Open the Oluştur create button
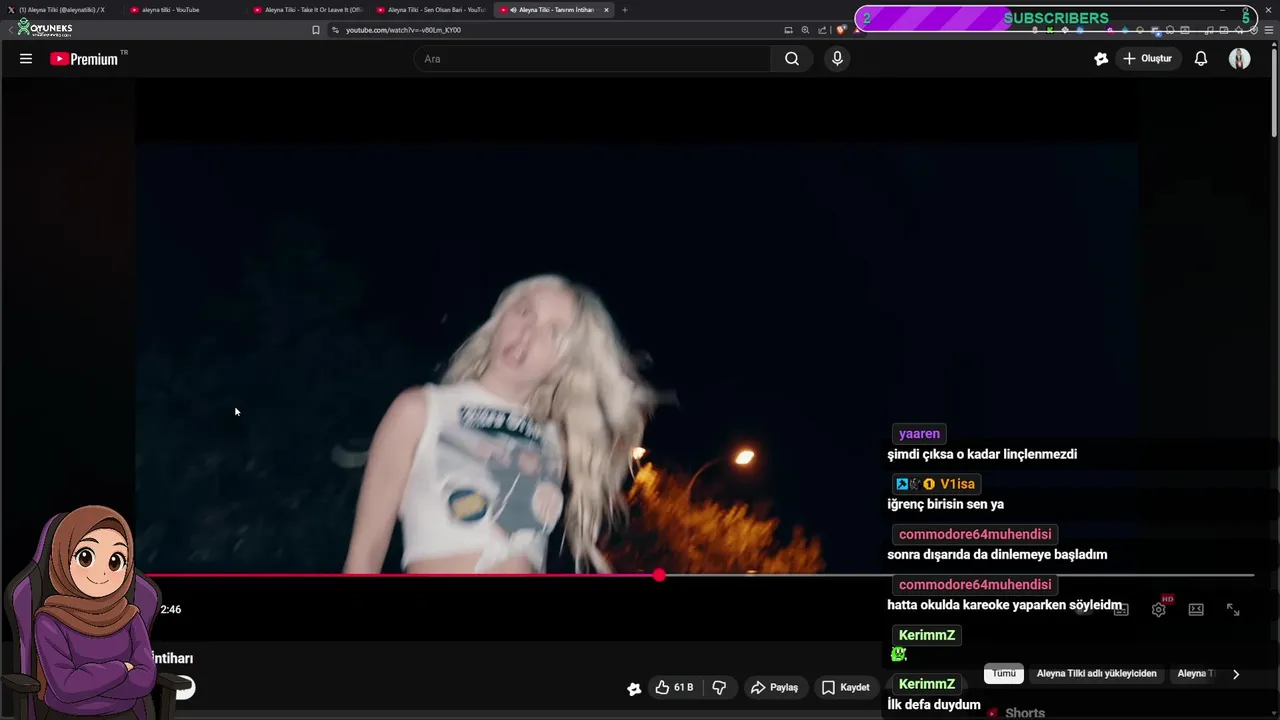Image resolution: width=1280 pixels, height=720 pixels. (x=1147, y=59)
